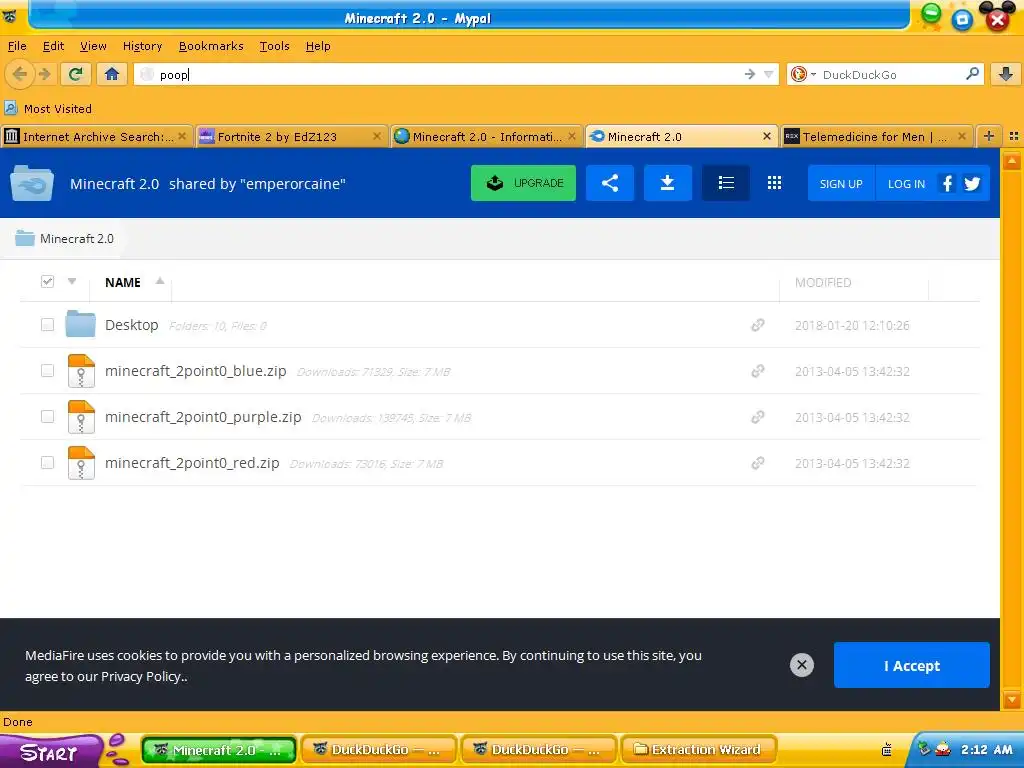Click the zip file icon for the blue zip
Viewport: 1024px width, 768px height.
[81, 371]
